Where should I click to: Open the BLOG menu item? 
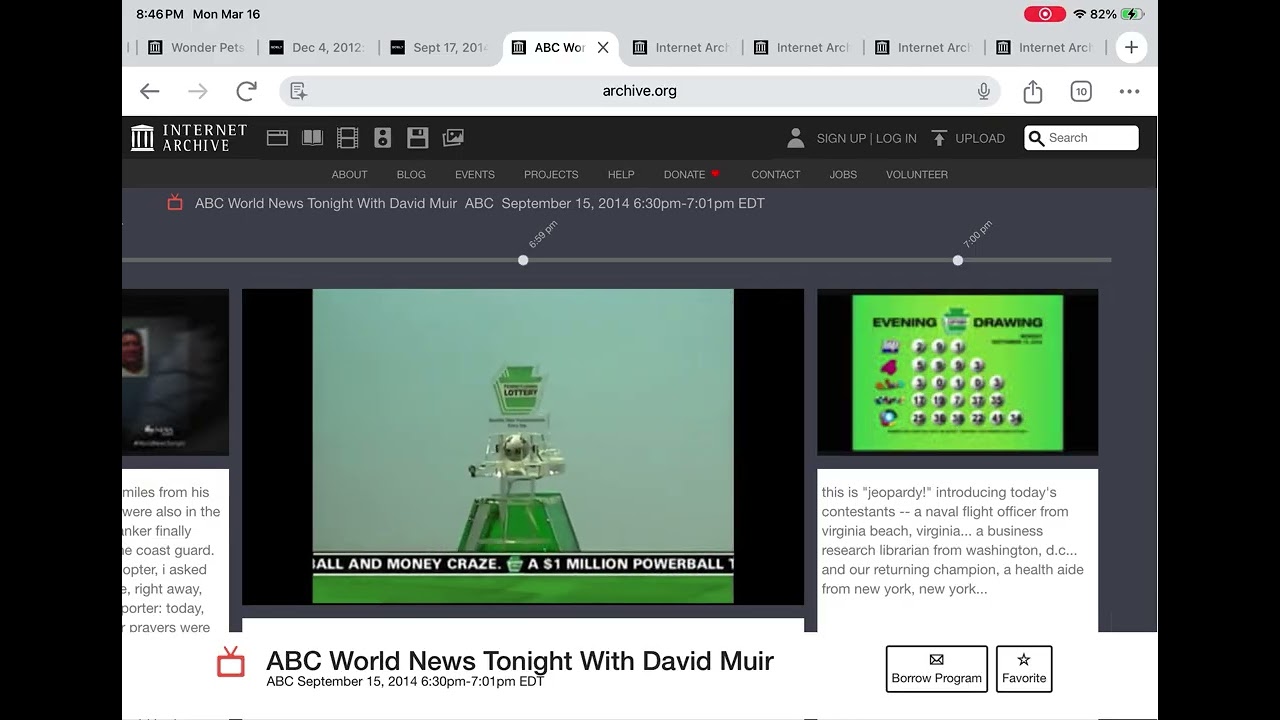[411, 174]
